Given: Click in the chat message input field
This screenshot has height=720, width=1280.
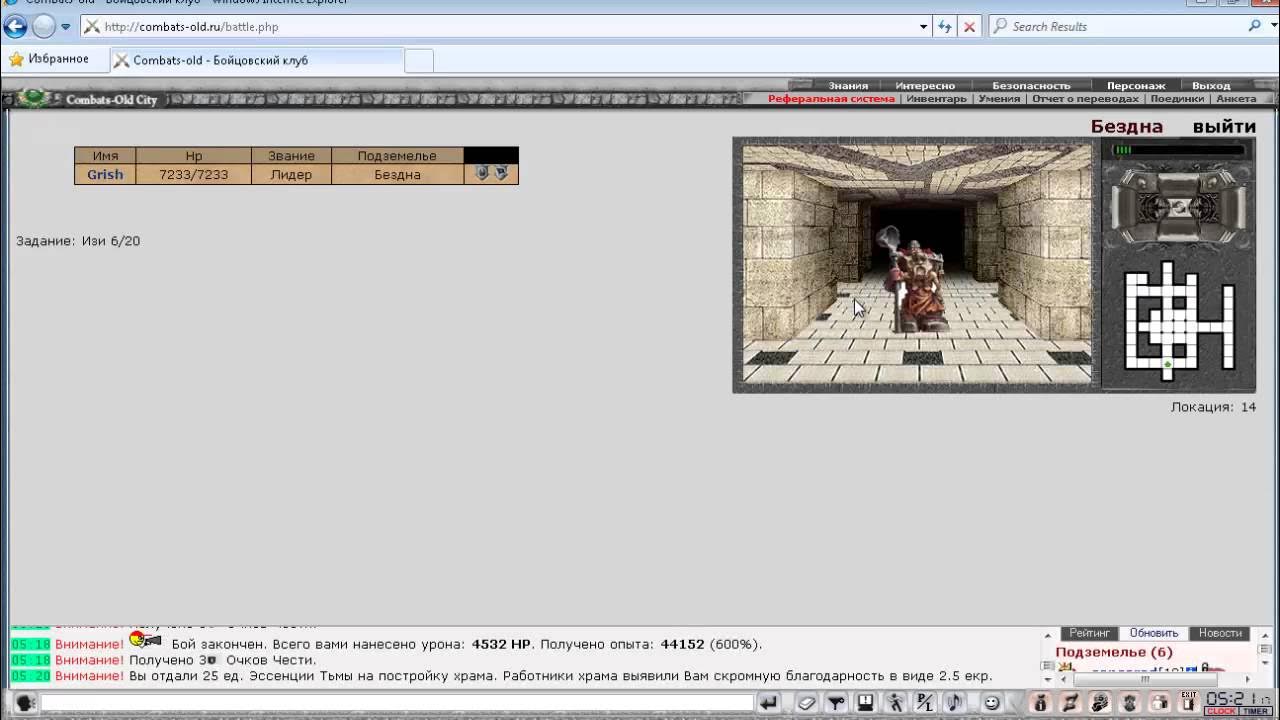Looking at the screenshot, I should [x=397, y=703].
